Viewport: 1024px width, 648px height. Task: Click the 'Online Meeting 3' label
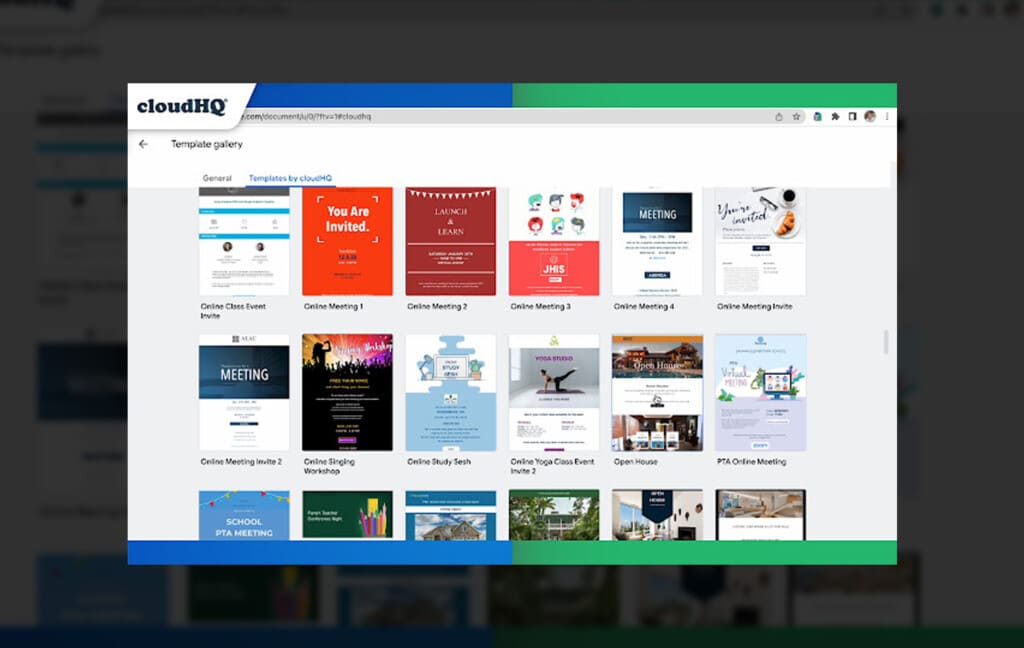pos(540,306)
